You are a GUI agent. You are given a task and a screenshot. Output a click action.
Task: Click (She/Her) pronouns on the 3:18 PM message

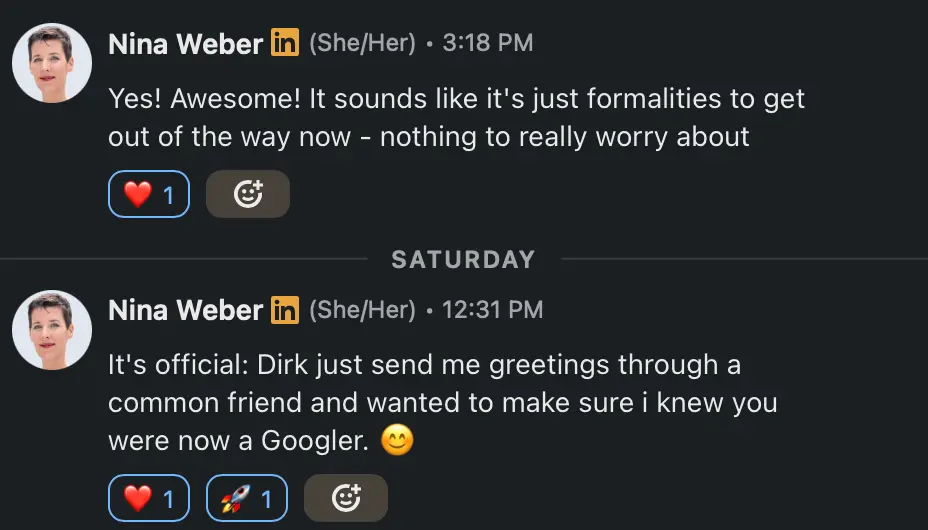[x=361, y=44]
